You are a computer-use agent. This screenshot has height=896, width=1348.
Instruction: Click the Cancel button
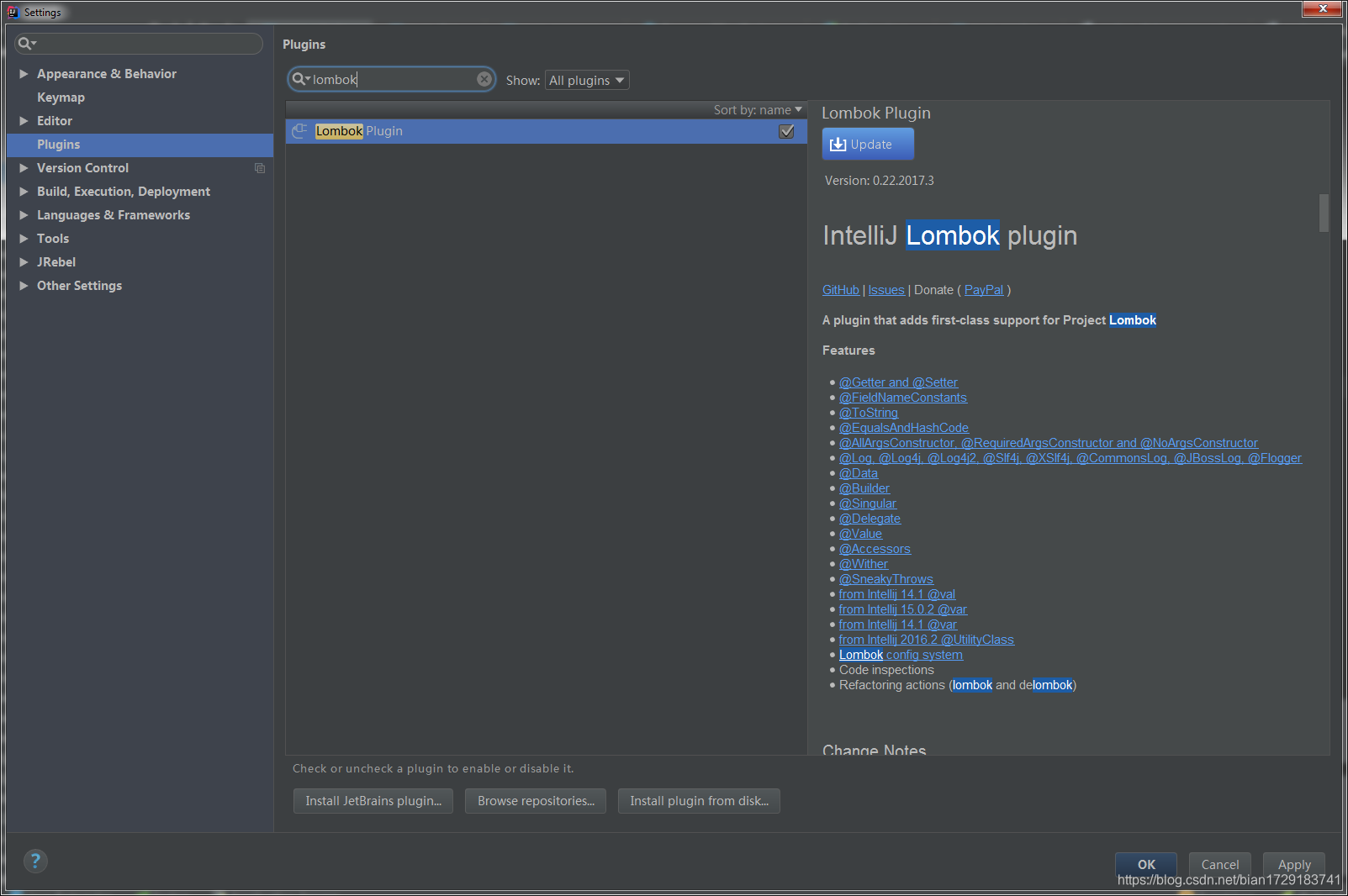[1219, 864]
